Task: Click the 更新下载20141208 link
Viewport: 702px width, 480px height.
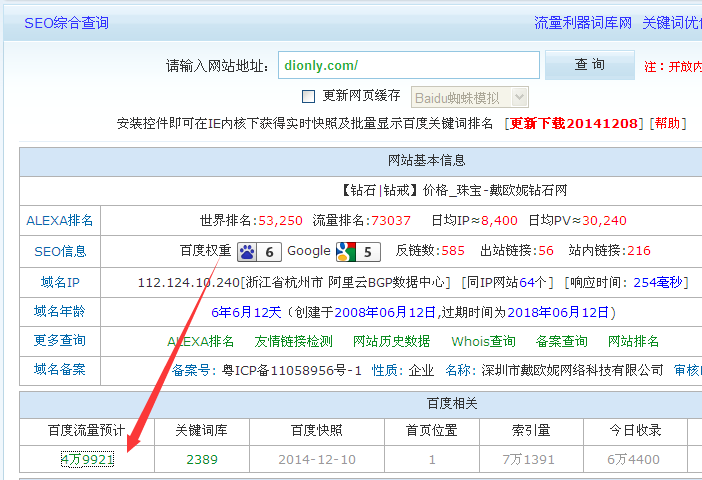Action: point(574,123)
